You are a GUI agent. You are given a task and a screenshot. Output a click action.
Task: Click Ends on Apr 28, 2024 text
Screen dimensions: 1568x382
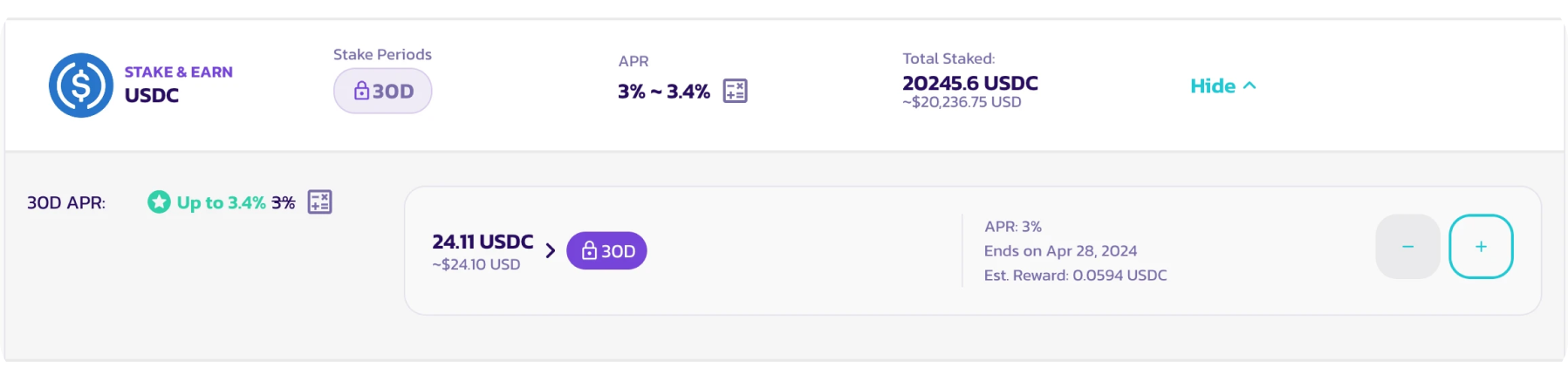pos(1061,251)
